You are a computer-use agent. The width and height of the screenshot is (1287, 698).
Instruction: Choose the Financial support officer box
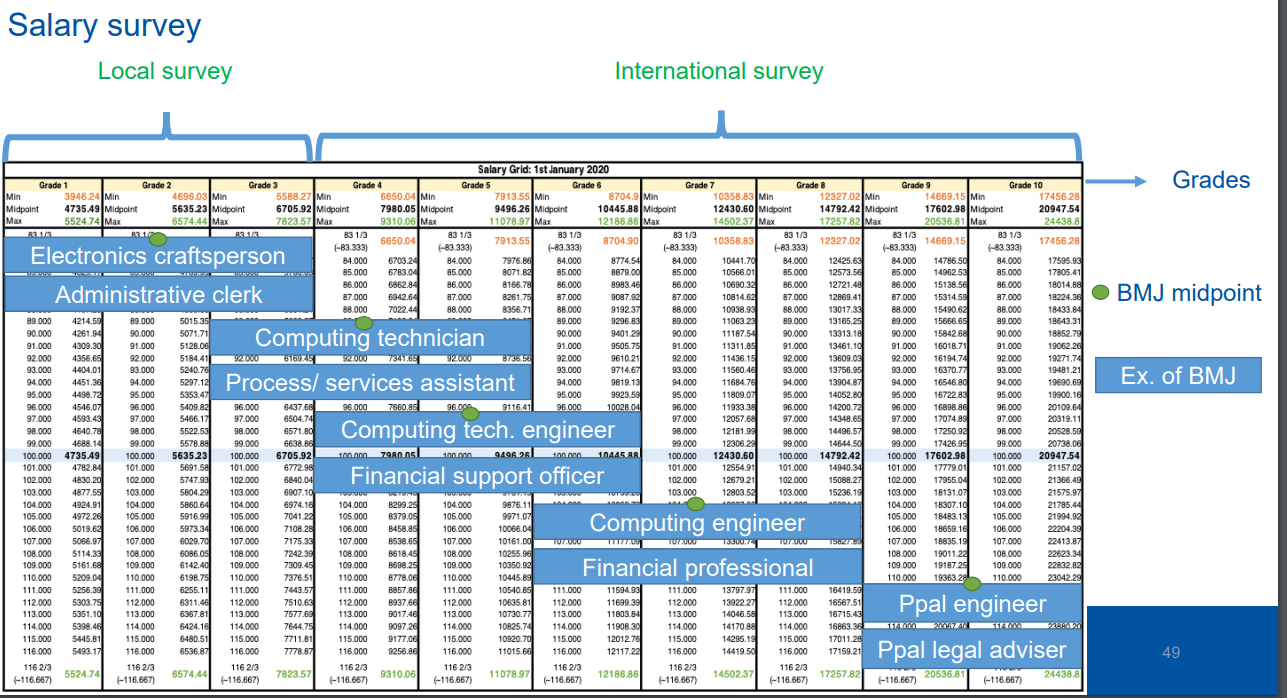point(476,475)
